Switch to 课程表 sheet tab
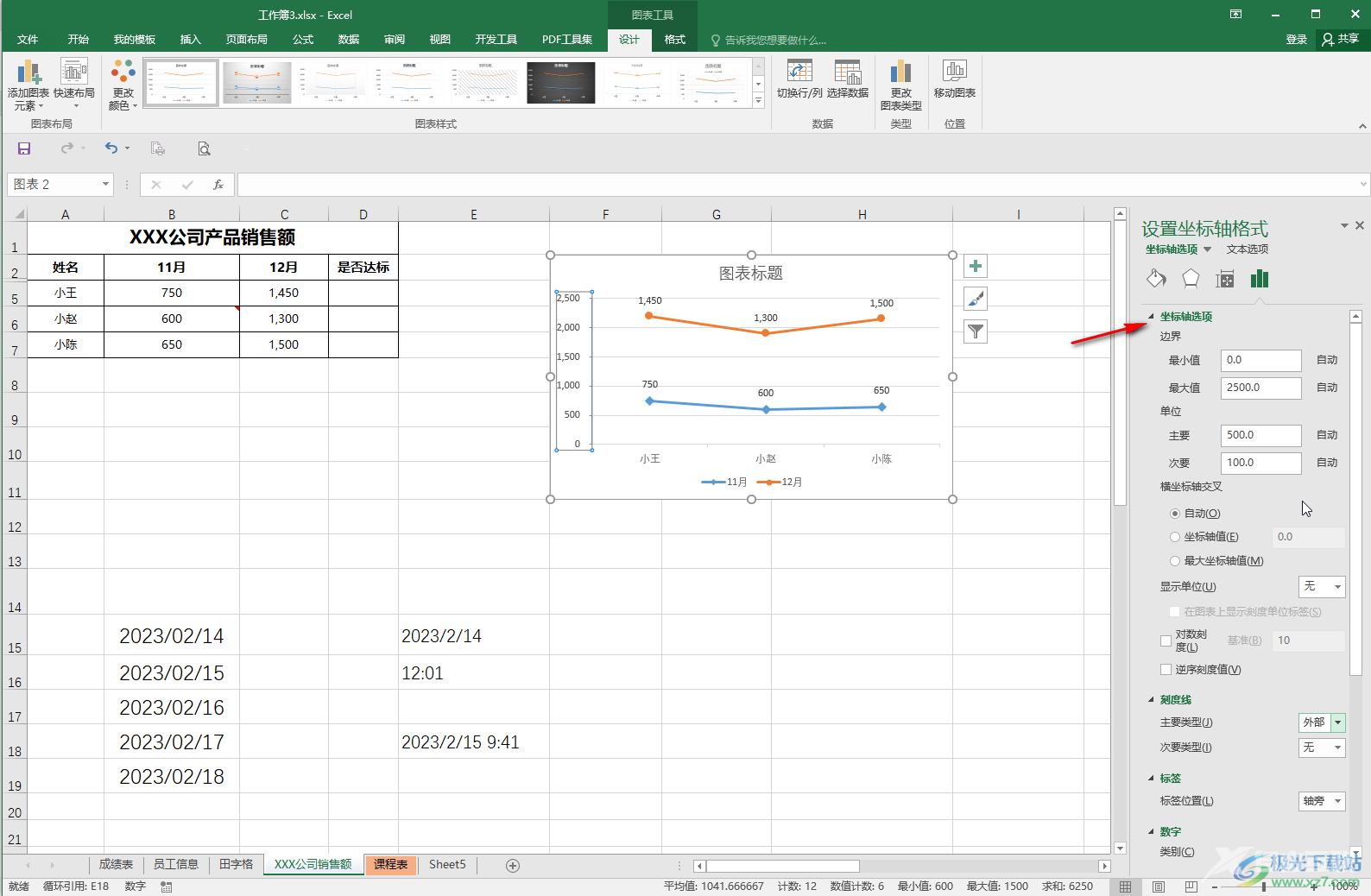The image size is (1371, 896). 390,864
